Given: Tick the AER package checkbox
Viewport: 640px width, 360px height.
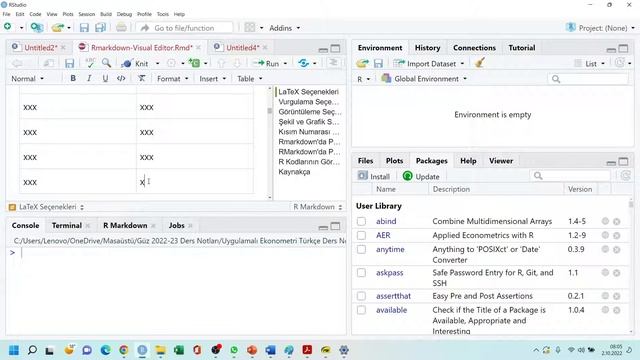Looking at the screenshot, I should [x=361, y=235].
